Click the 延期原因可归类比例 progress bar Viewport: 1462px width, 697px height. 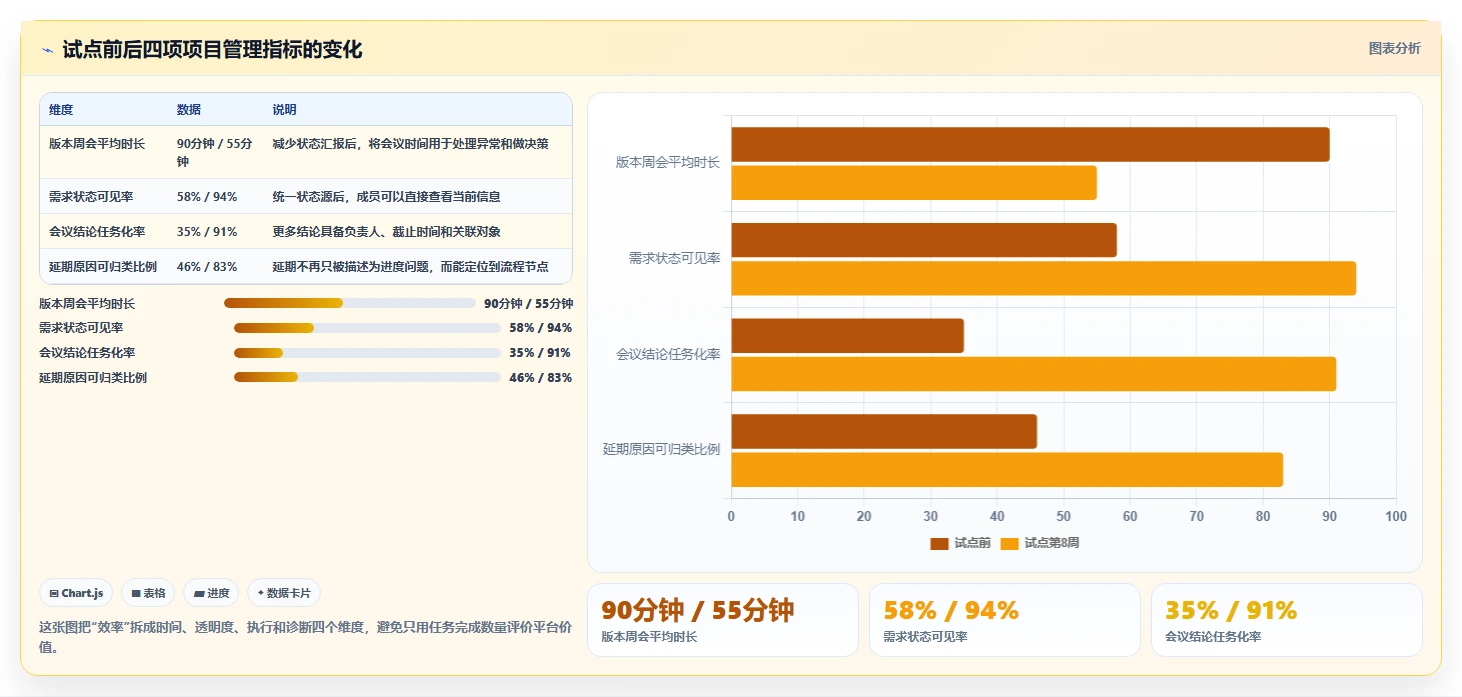pyautogui.click(x=367, y=378)
